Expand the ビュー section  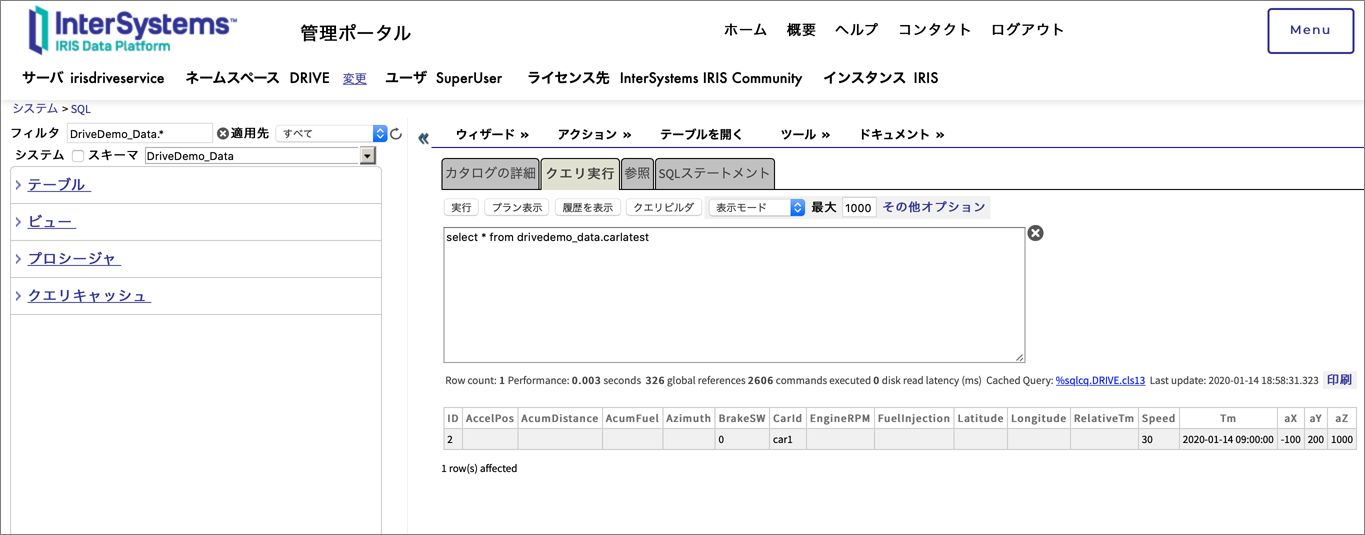click(x=18, y=222)
